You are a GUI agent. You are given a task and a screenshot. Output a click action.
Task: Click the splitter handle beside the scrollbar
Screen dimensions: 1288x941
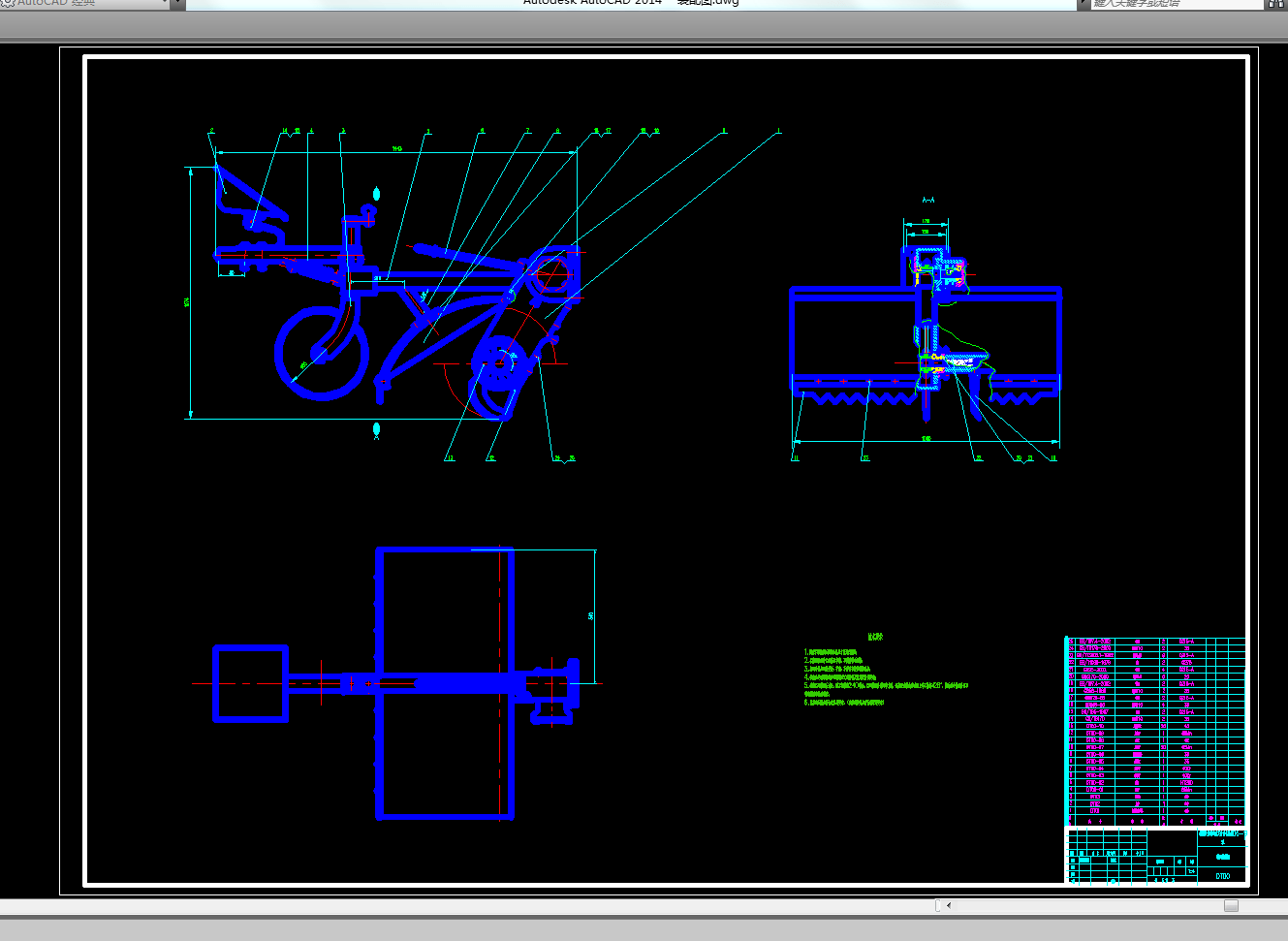pos(937,905)
